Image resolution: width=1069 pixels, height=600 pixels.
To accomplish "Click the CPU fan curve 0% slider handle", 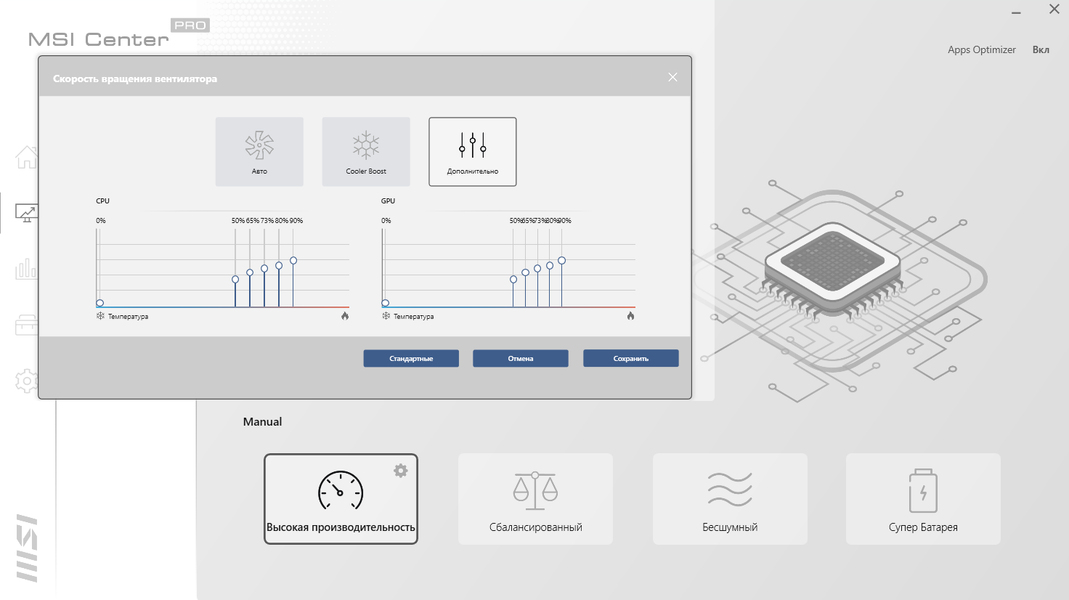I will (x=100, y=303).
